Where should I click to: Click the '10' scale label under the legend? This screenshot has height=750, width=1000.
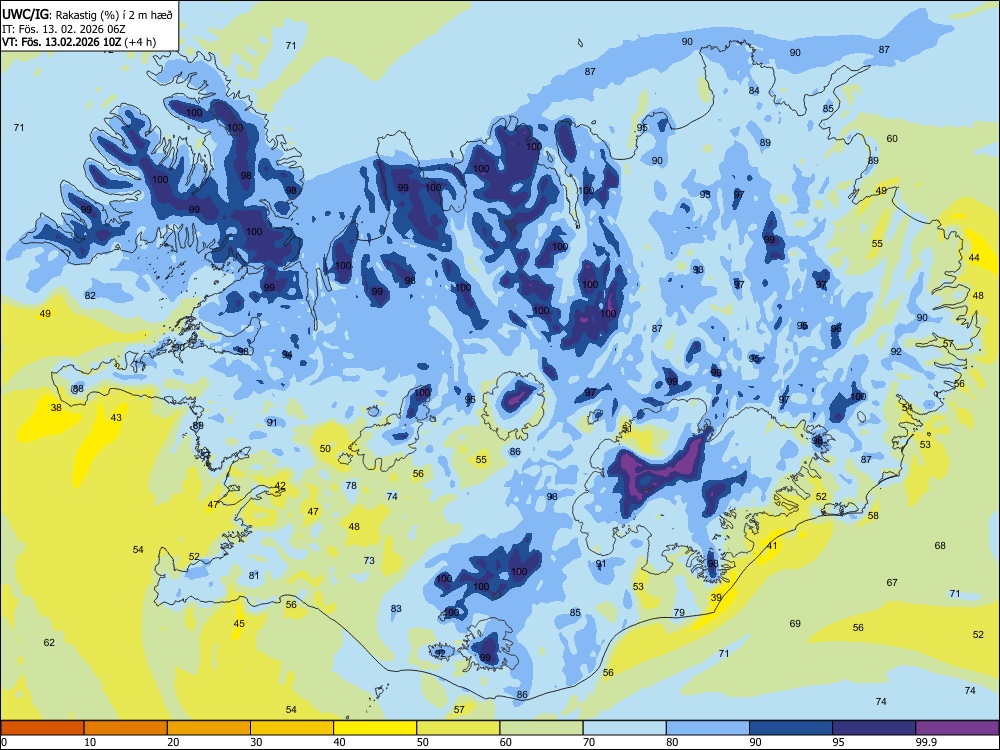tap(90, 742)
